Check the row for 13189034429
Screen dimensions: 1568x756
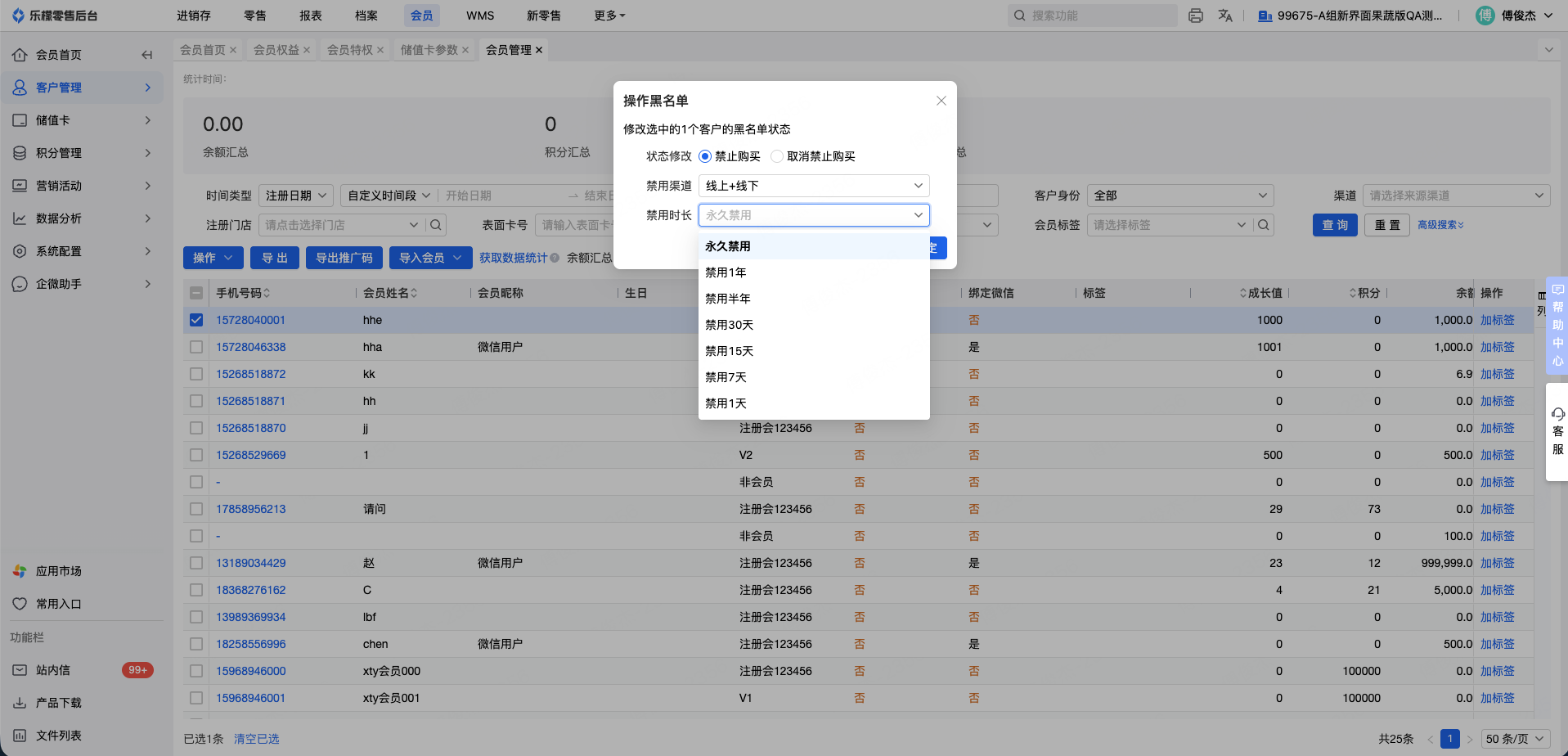click(x=196, y=563)
